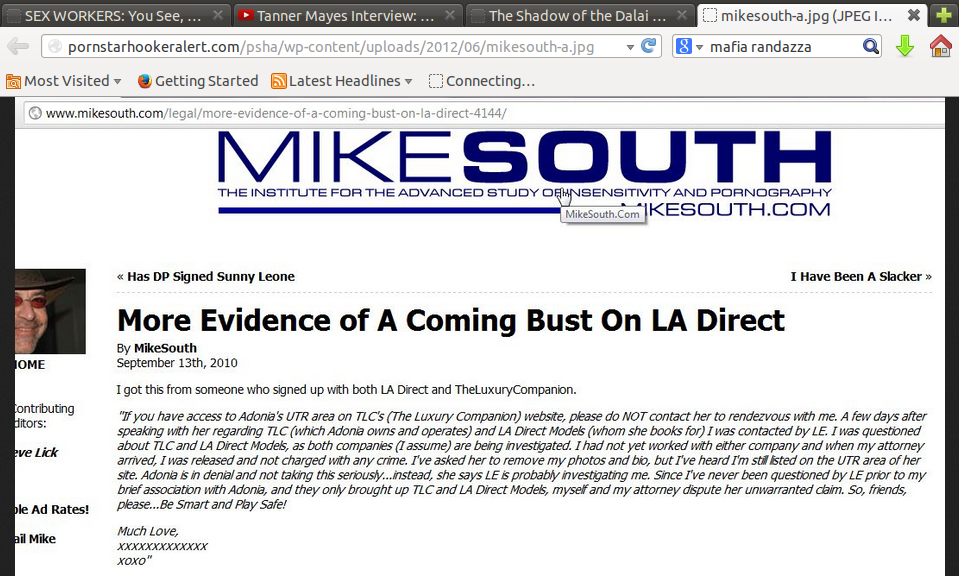The width and height of the screenshot is (959, 576).
Task: Close the mikesouth-a.jpg tab
Action: (914, 15)
